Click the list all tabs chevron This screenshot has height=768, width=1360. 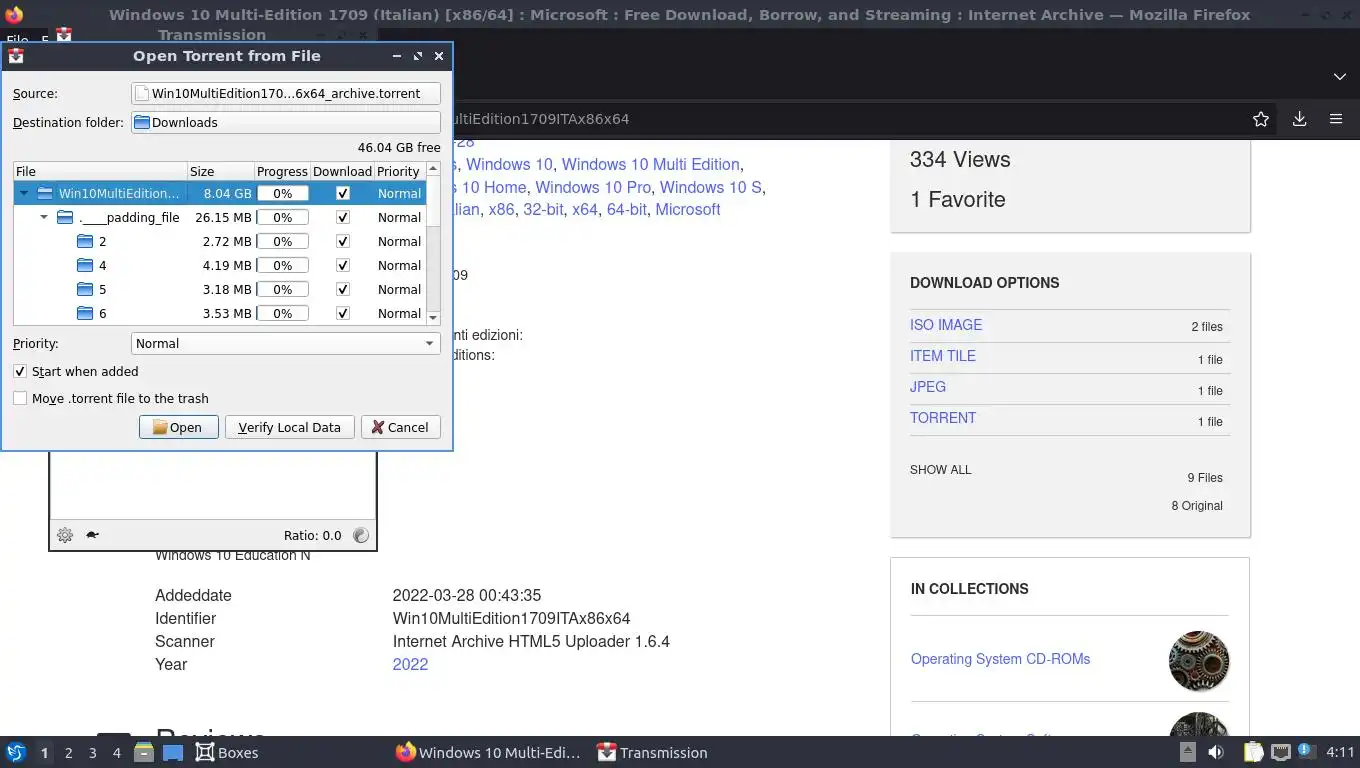click(x=1340, y=76)
